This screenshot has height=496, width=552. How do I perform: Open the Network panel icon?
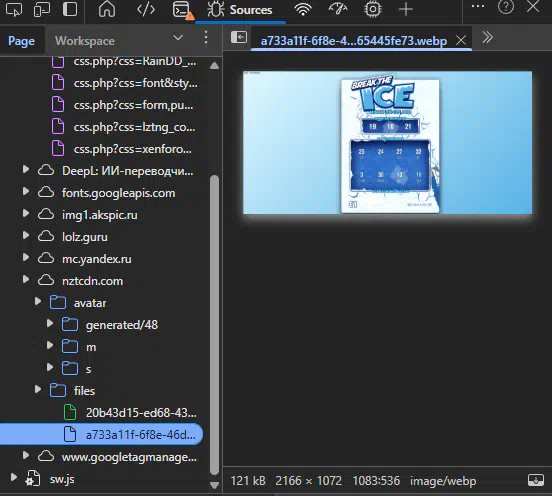(303, 10)
